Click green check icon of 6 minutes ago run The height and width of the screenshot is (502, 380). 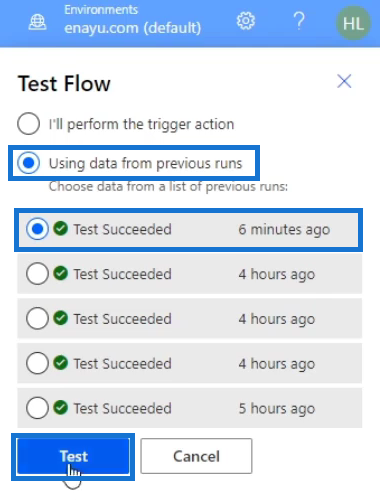61,229
